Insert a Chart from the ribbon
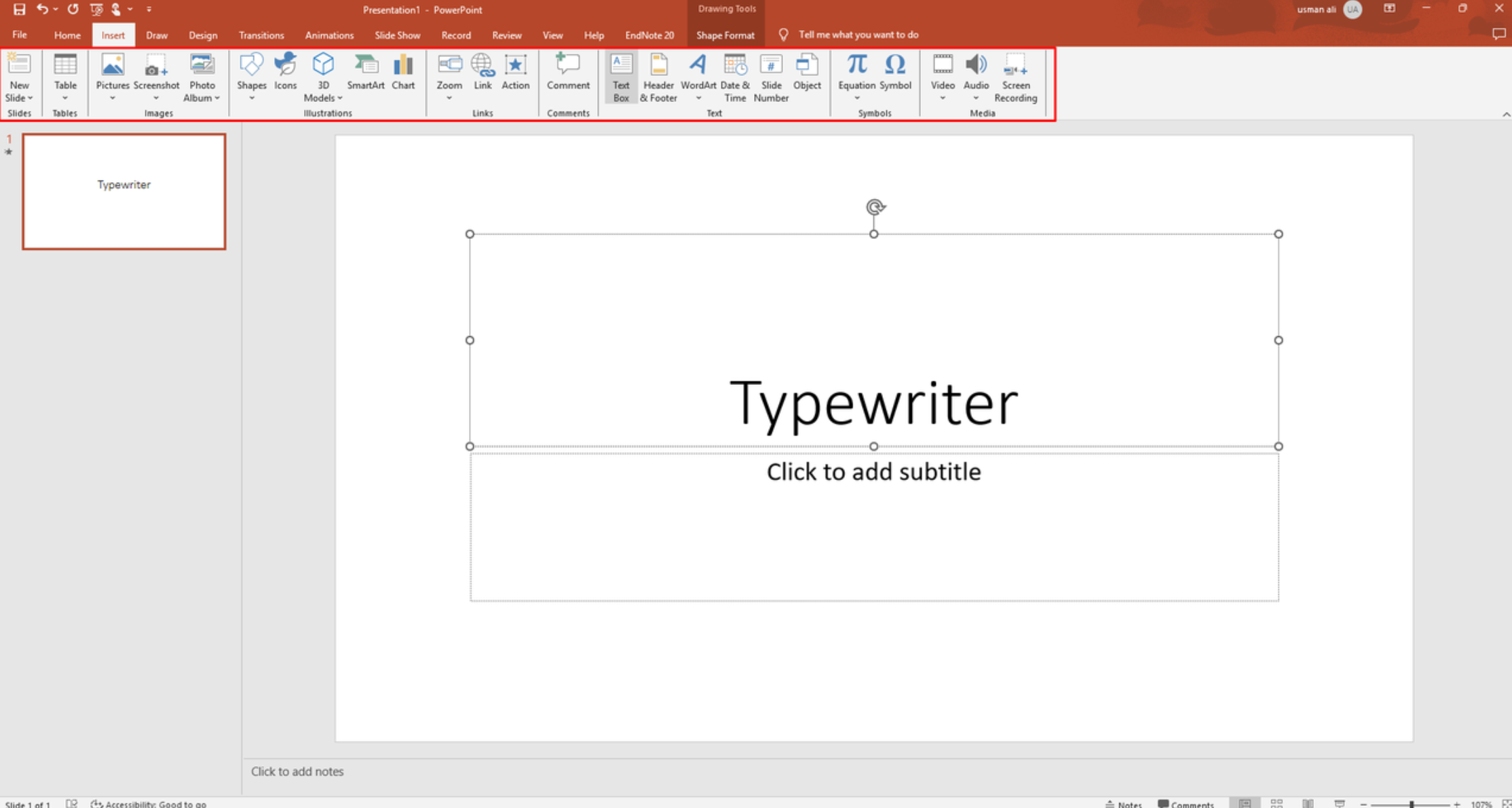The image size is (1512, 808). (403, 76)
